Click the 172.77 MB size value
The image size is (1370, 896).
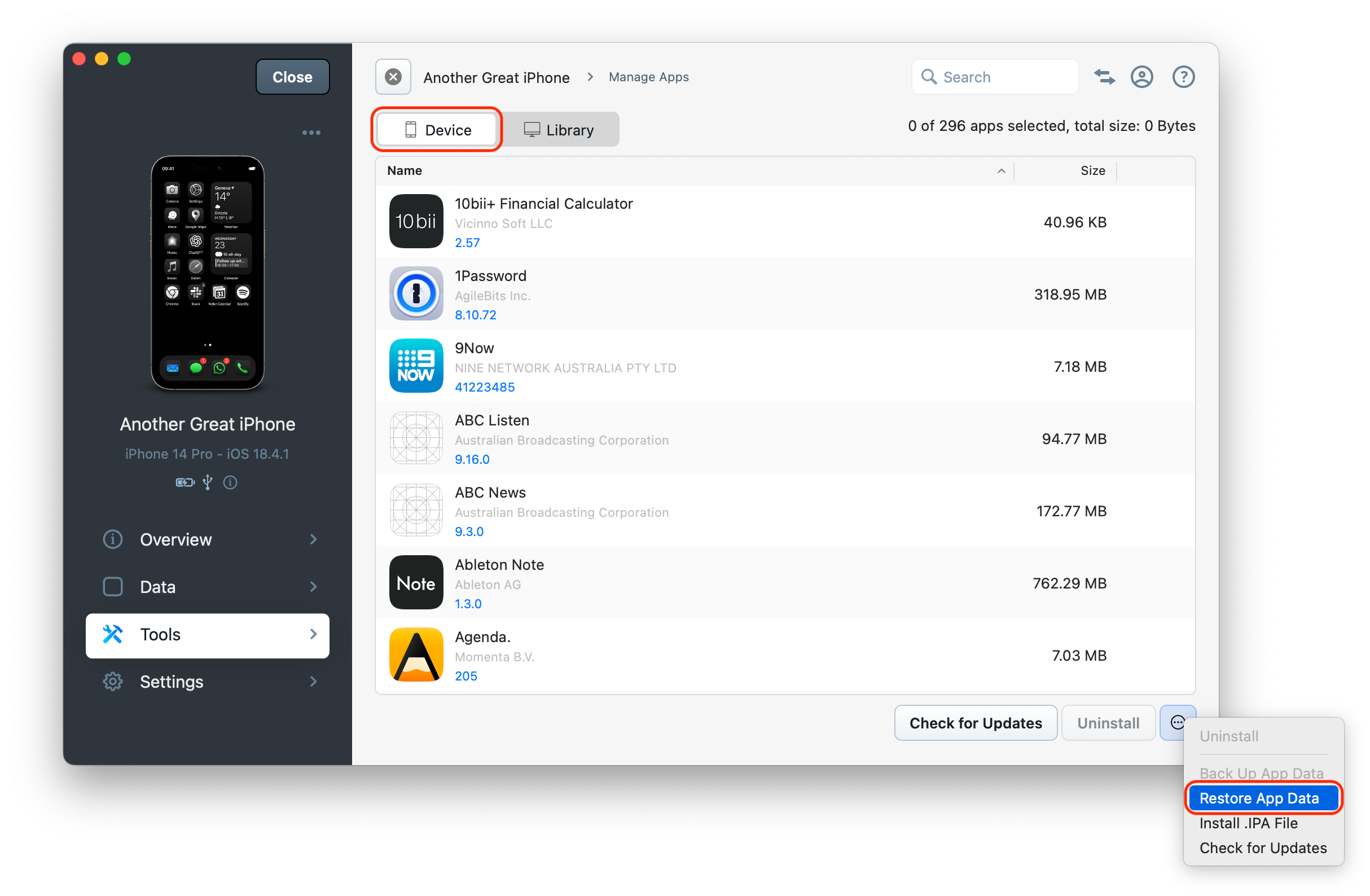click(x=1072, y=512)
